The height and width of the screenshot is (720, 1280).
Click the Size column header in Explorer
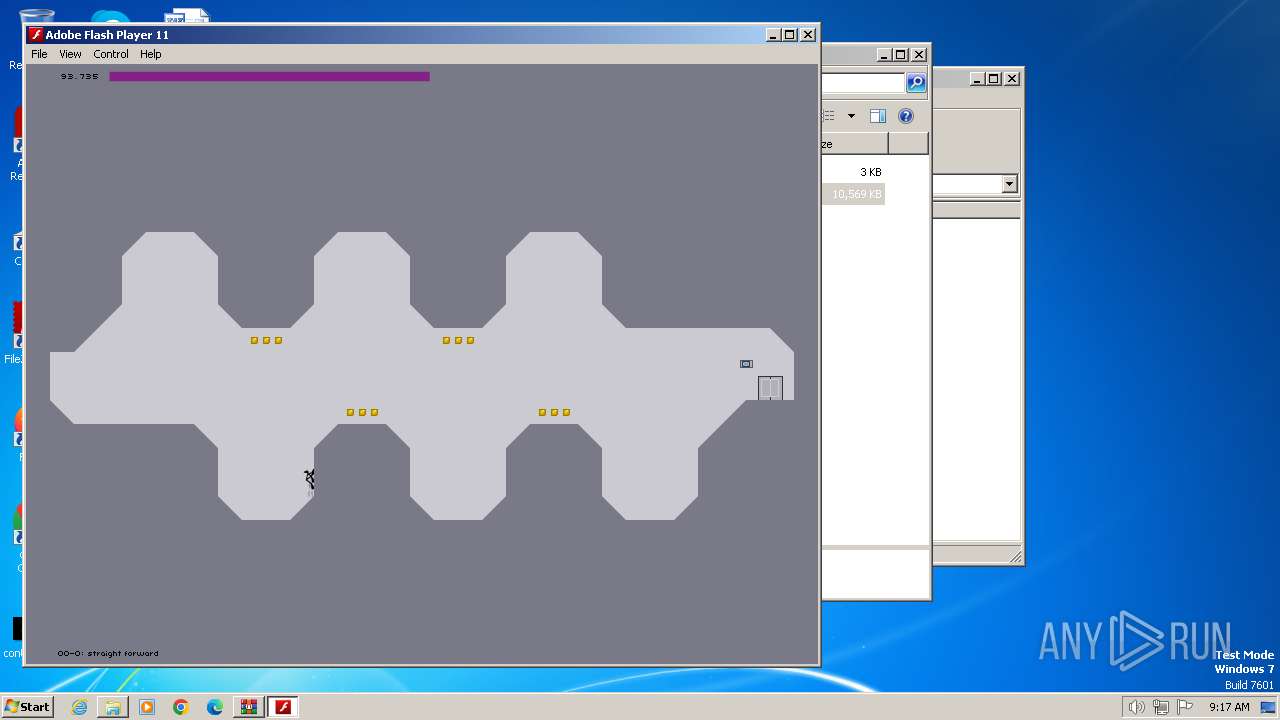pyautogui.click(x=854, y=144)
